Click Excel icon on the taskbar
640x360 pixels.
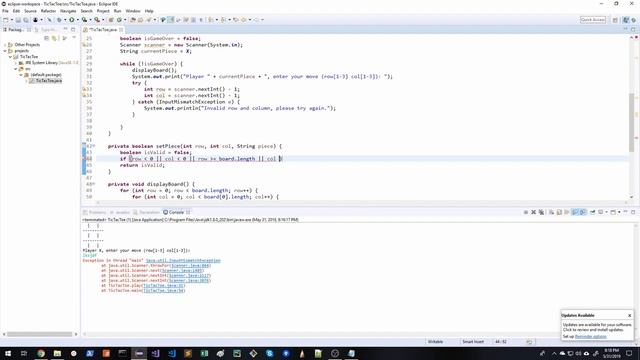[204, 353]
